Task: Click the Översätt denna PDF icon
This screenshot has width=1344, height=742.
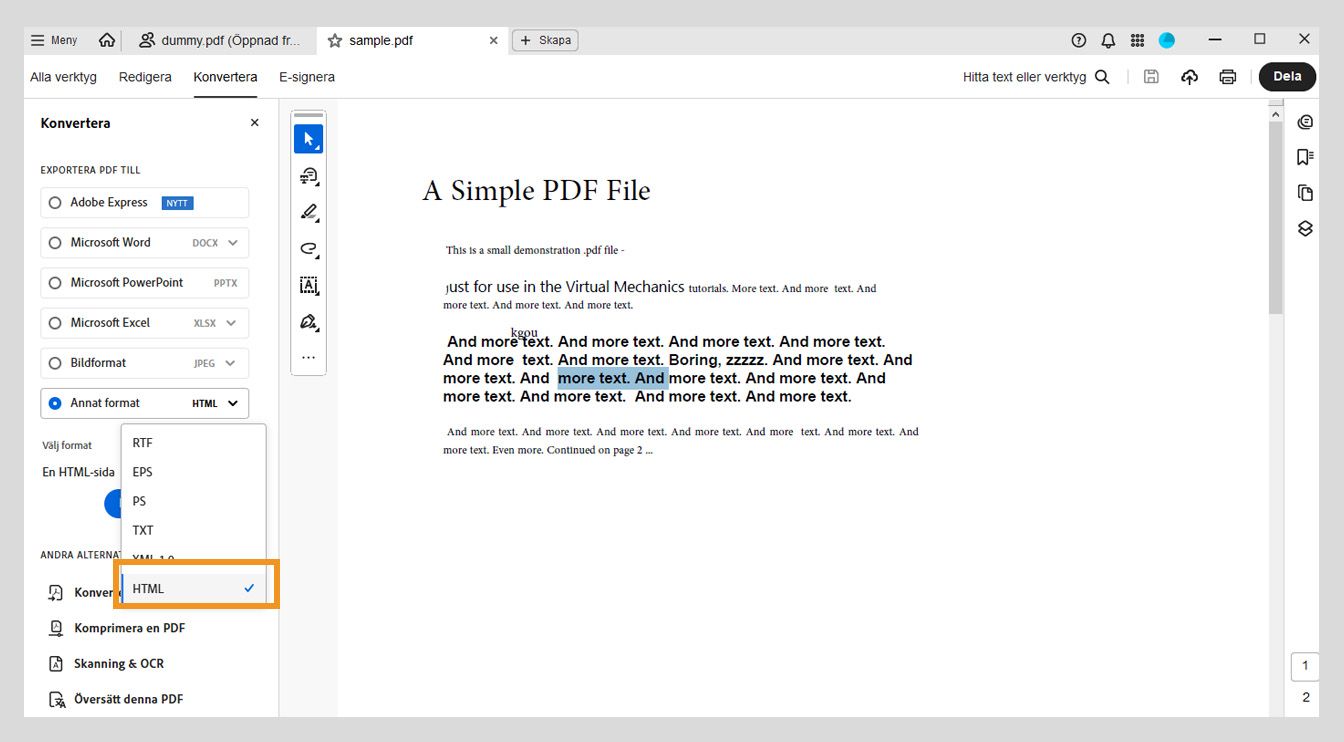Action: [x=56, y=699]
